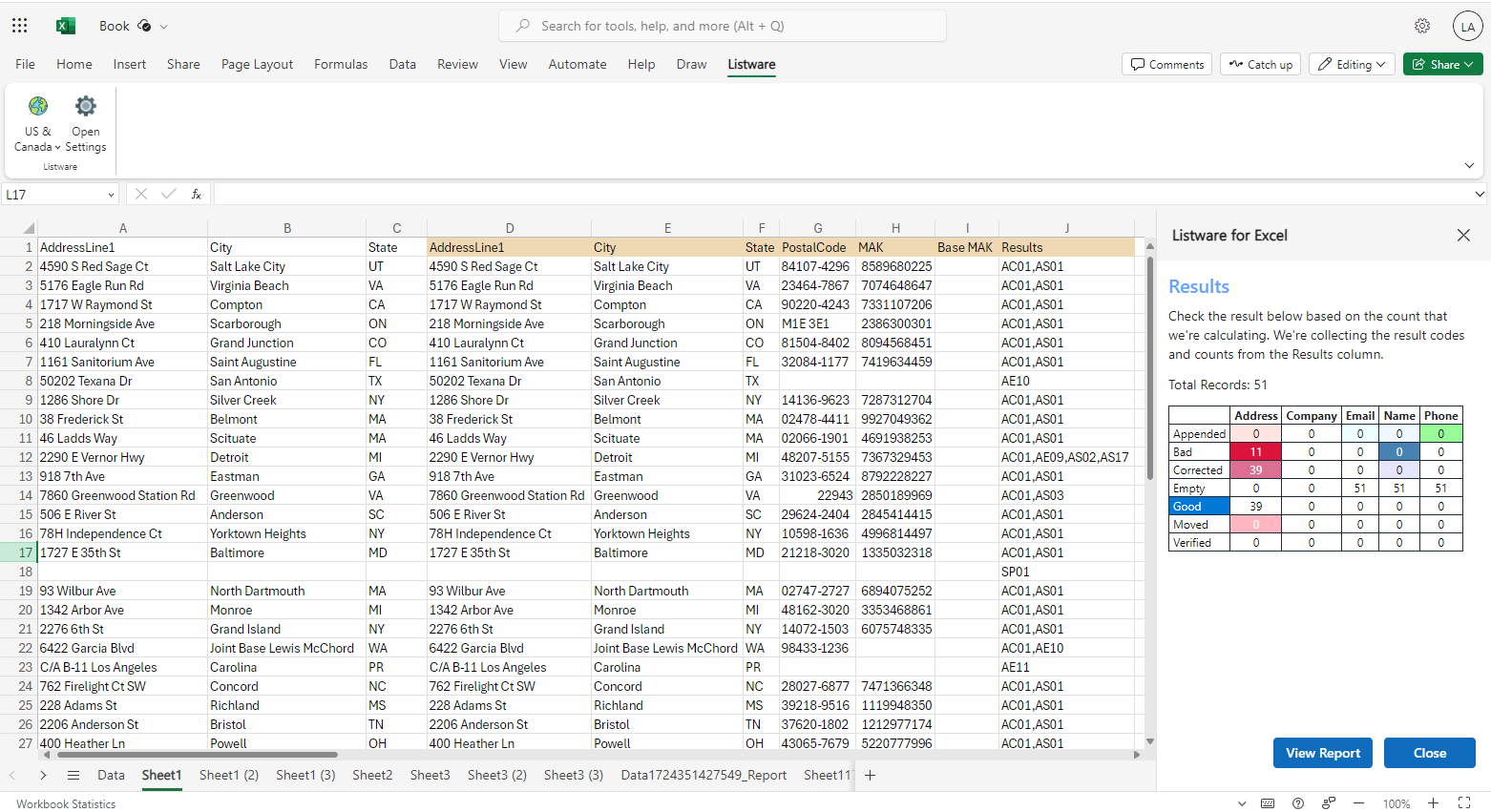The height and width of the screenshot is (812, 1491).
Task: Click the keyboard icon in status bar
Action: pos(1268,803)
